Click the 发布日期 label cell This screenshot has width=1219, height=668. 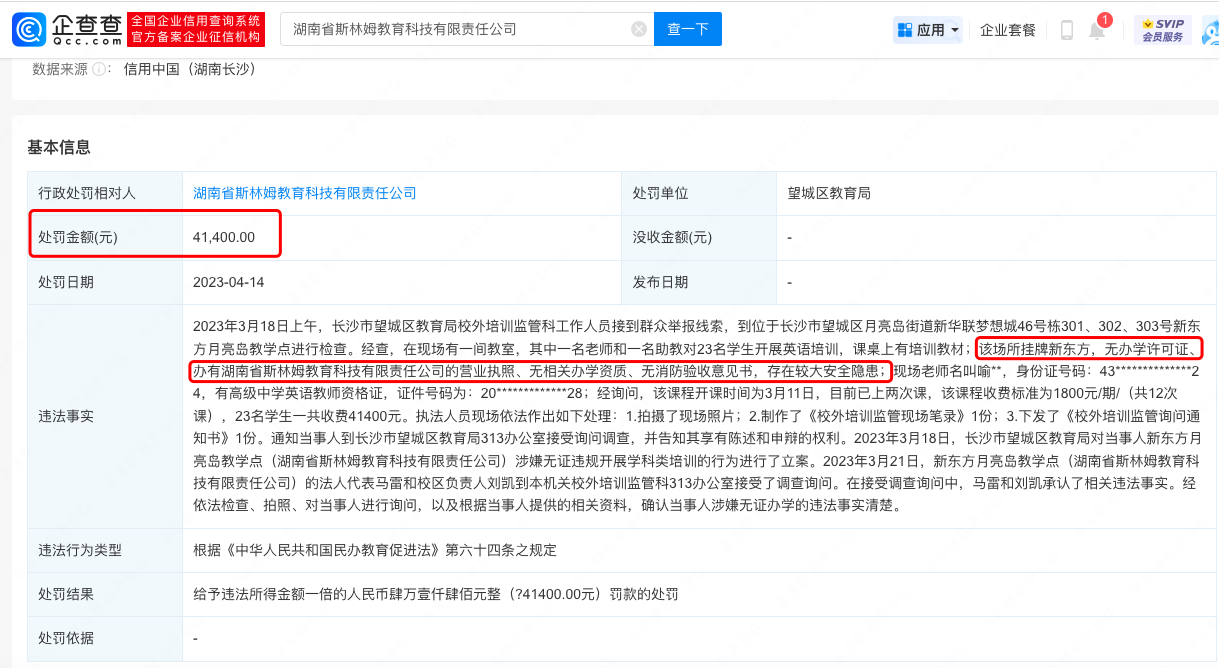point(699,282)
